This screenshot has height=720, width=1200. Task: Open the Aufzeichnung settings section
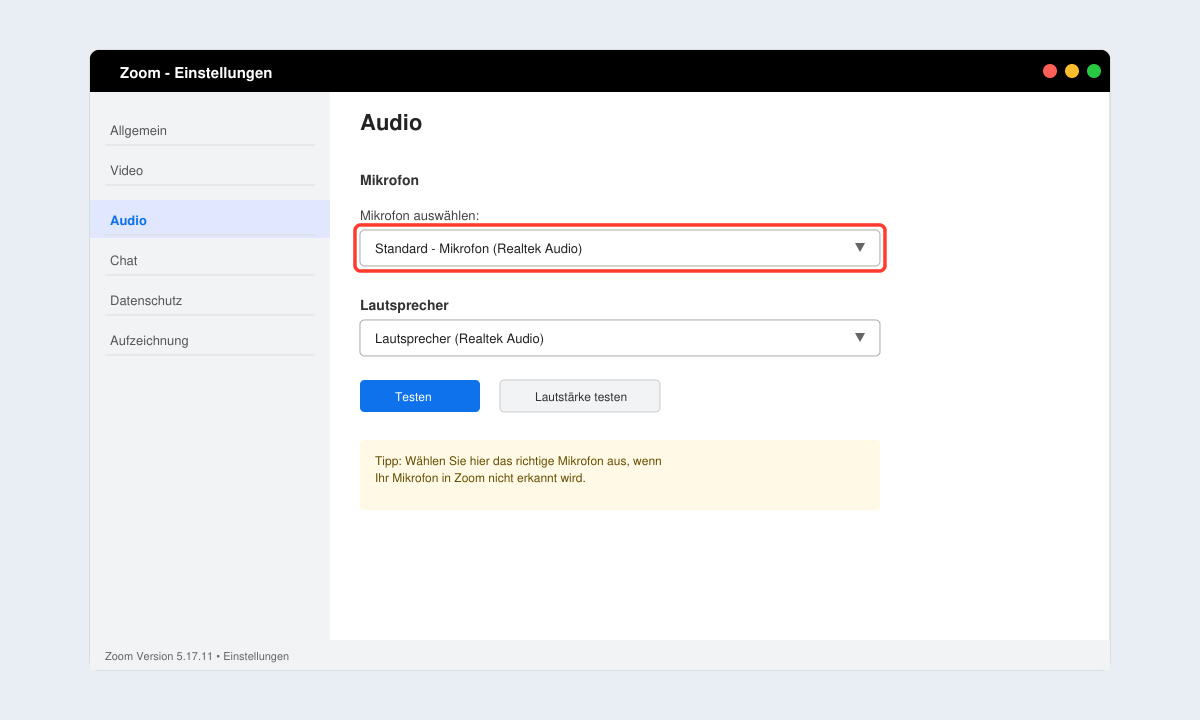point(210,341)
